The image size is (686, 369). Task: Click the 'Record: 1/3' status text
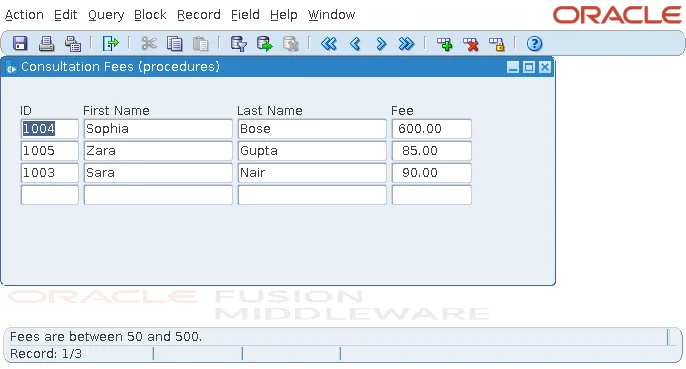coord(46,354)
